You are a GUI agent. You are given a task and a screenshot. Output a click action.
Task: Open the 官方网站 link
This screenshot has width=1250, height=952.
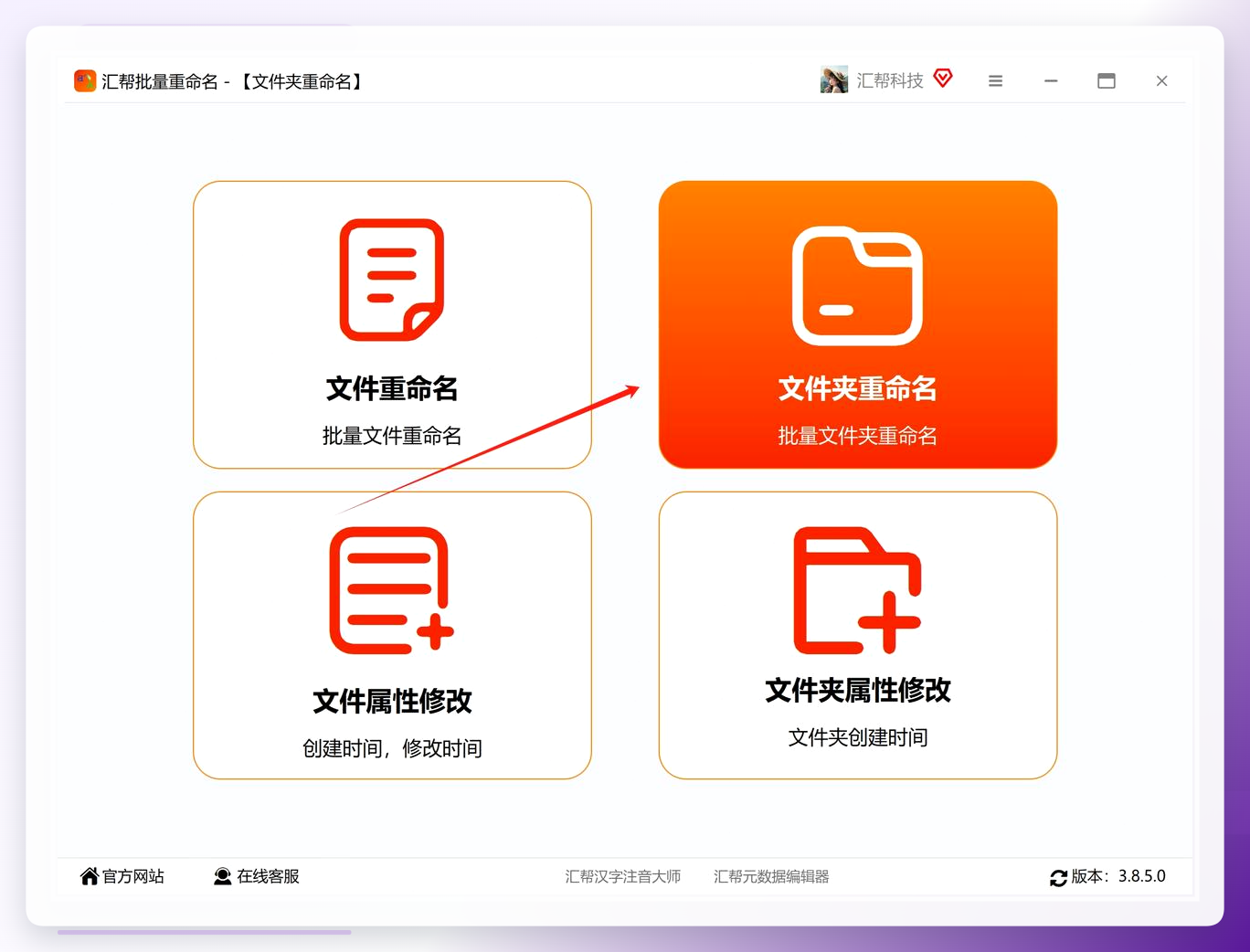tap(133, 876)
